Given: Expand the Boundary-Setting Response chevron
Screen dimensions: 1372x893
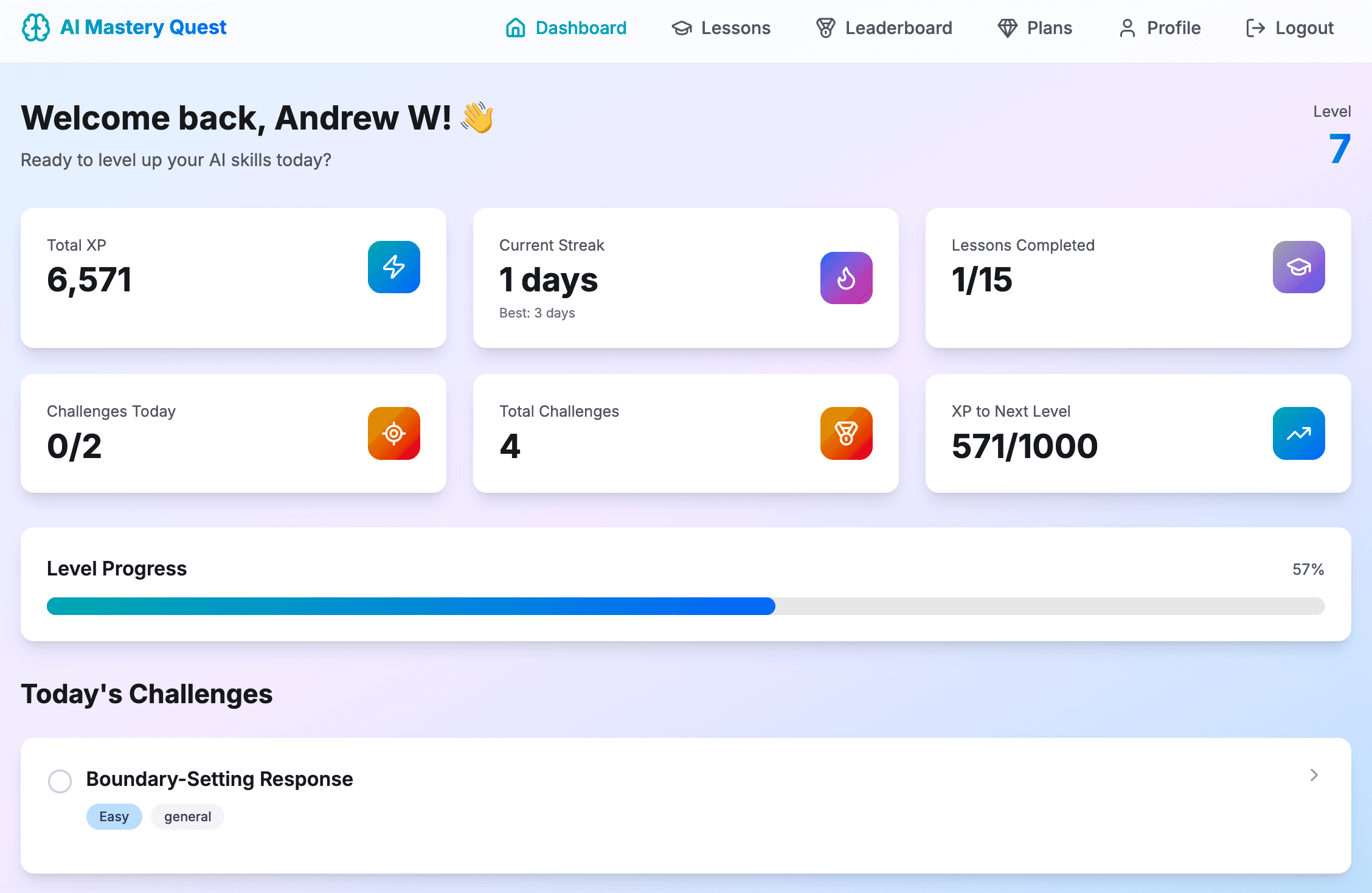Looking at the screenshot, I should (x=1314, y=775).
